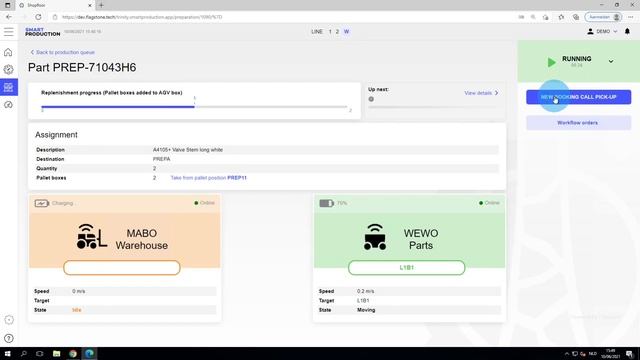Reload the page with browser refresh
640x360 pixels.
[38, 17]
